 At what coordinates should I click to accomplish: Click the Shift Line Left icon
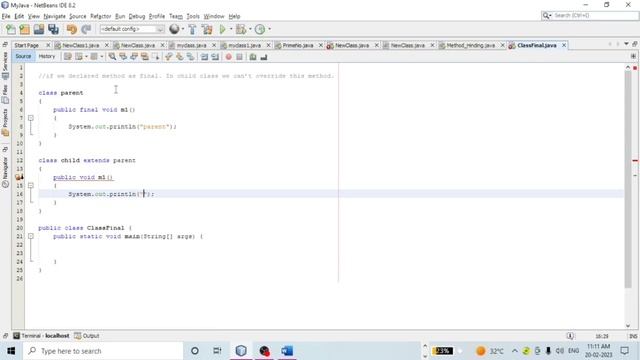tap(204, 57)
